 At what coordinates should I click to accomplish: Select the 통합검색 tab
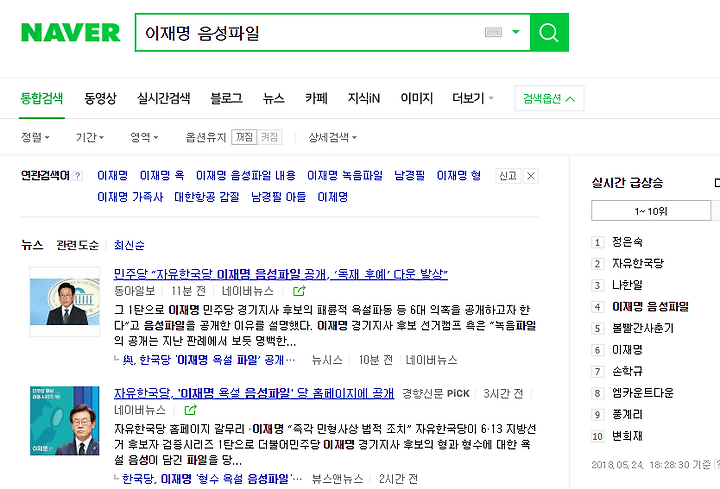(42, 98)
